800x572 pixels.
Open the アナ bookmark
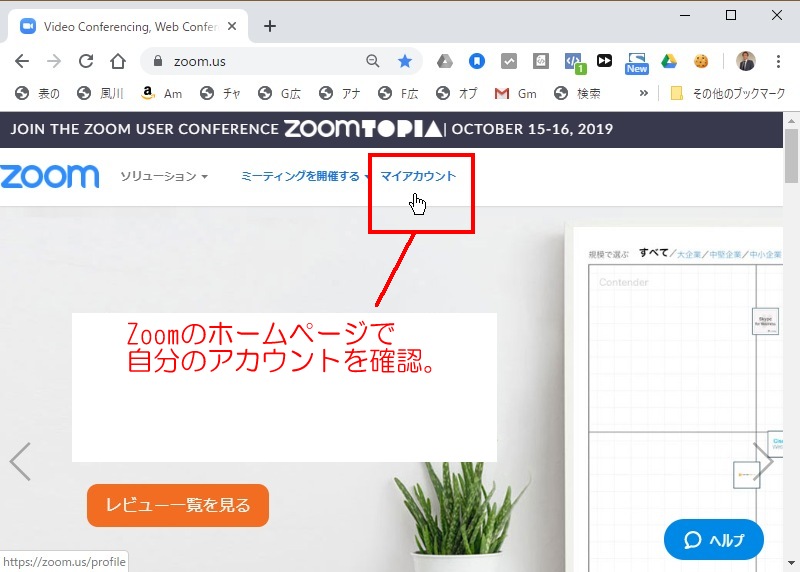click(x=339, y=93)
